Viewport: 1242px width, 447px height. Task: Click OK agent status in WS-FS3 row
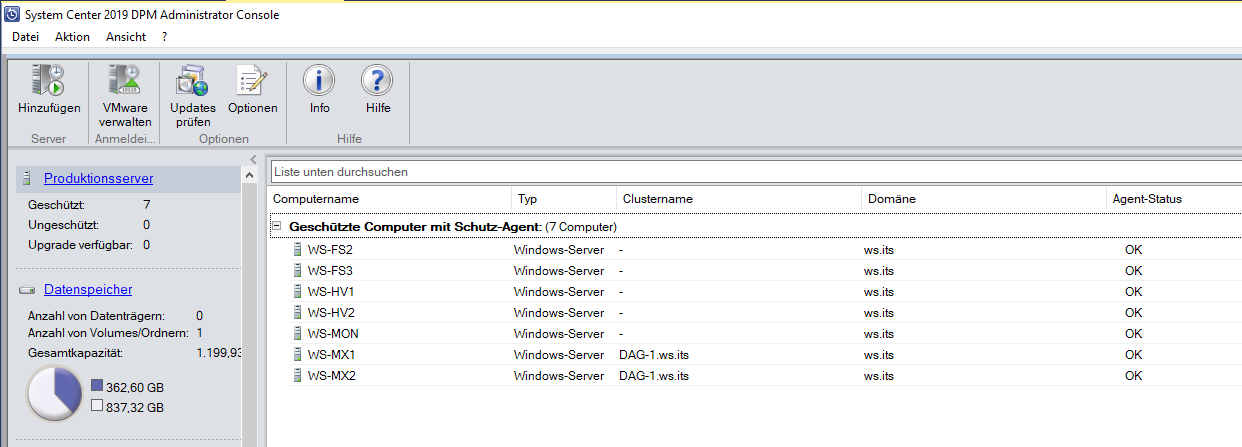(x=1133, y=270)
